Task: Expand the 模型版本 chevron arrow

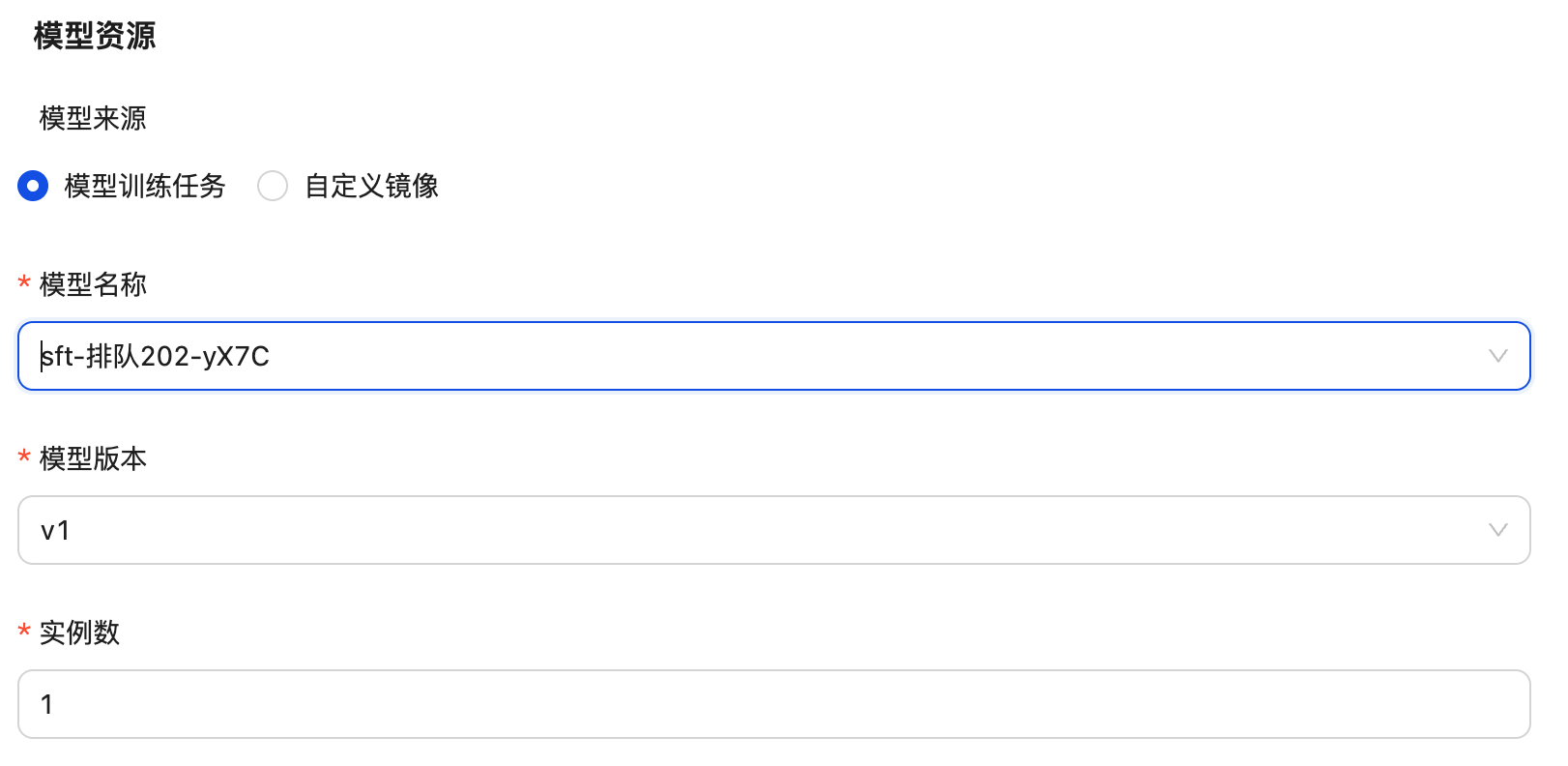Action: (1497, 530)
